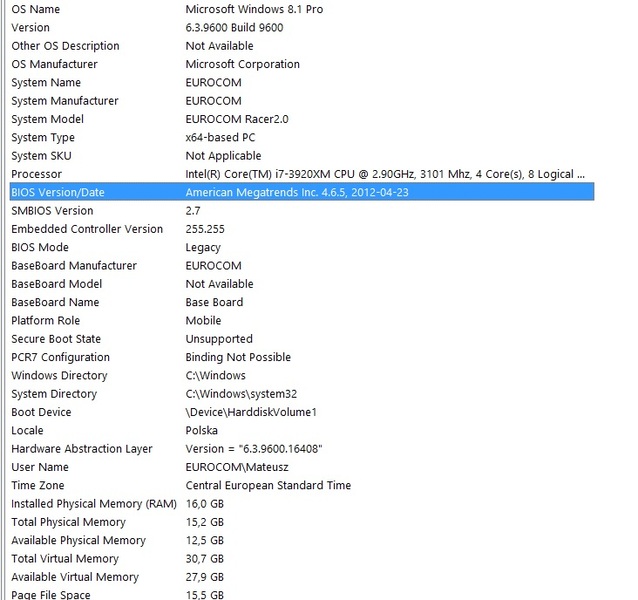Viewport: 638px width, 600px height.
Task: Select Hardware Abstraction Layer row
Action: pyautogui.click(x=302, y=448)
